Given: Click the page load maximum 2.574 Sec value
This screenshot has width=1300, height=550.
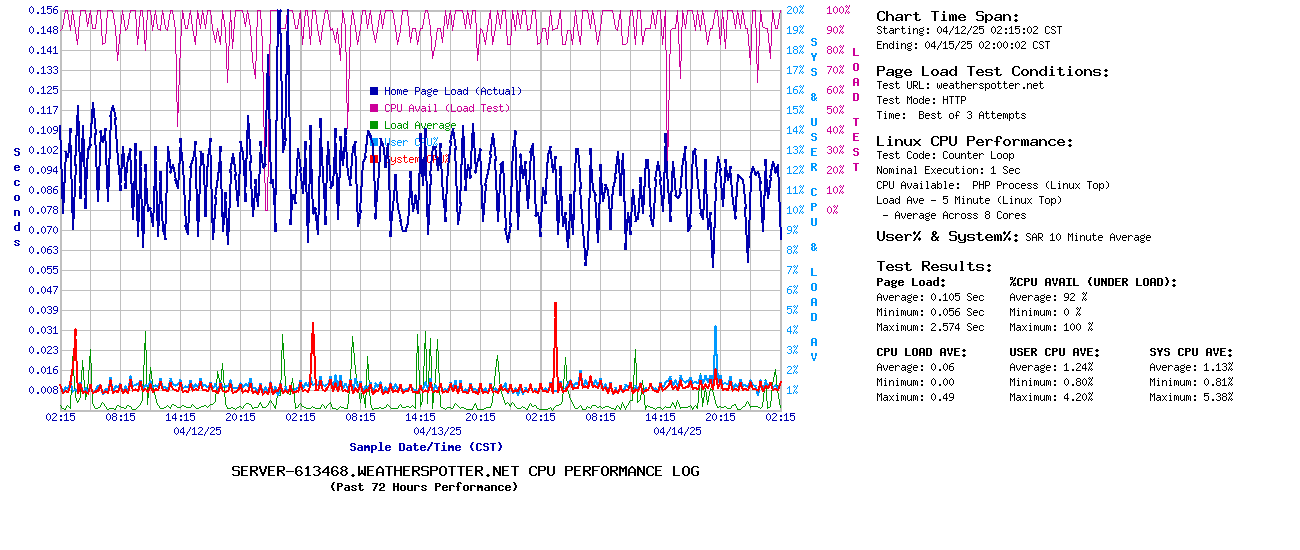Looking at the screenshot, I should [x=957, y=327].
